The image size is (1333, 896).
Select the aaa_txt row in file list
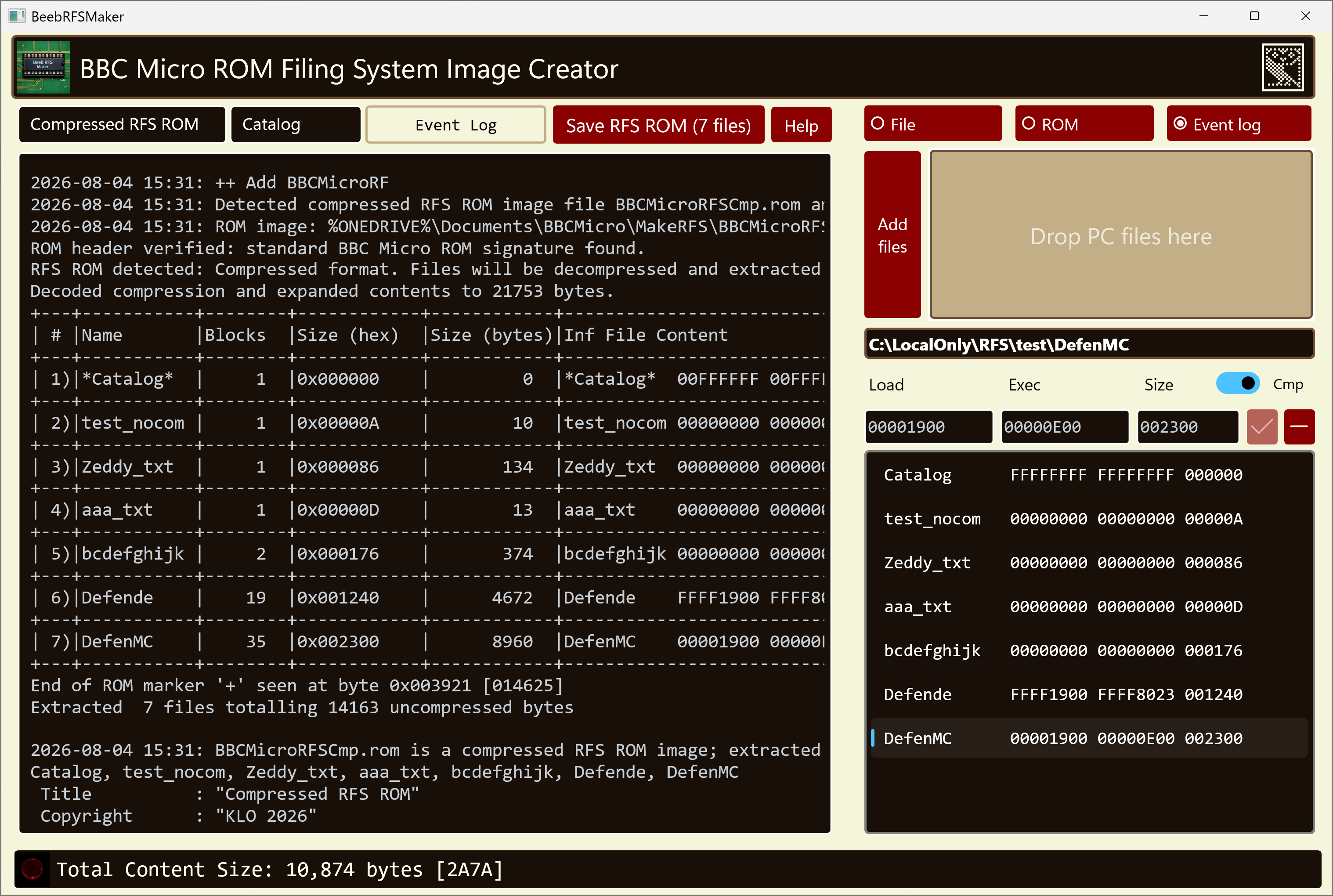(1089, 607)
